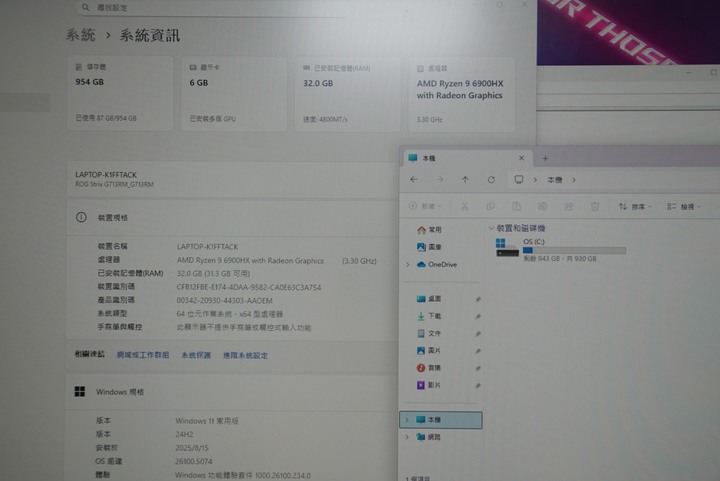Viewport: 720px width, 481px height.
Task: Close the 本機 tab
Action: 521,158
